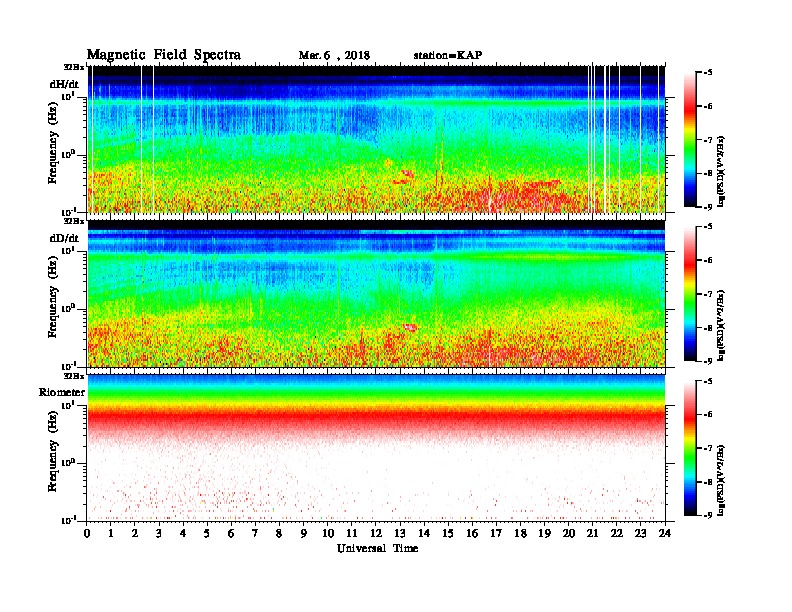This screenshot has width=792, height=612.
Task: Click the "-7" value on the Riometer color bar
Action: 708,448
